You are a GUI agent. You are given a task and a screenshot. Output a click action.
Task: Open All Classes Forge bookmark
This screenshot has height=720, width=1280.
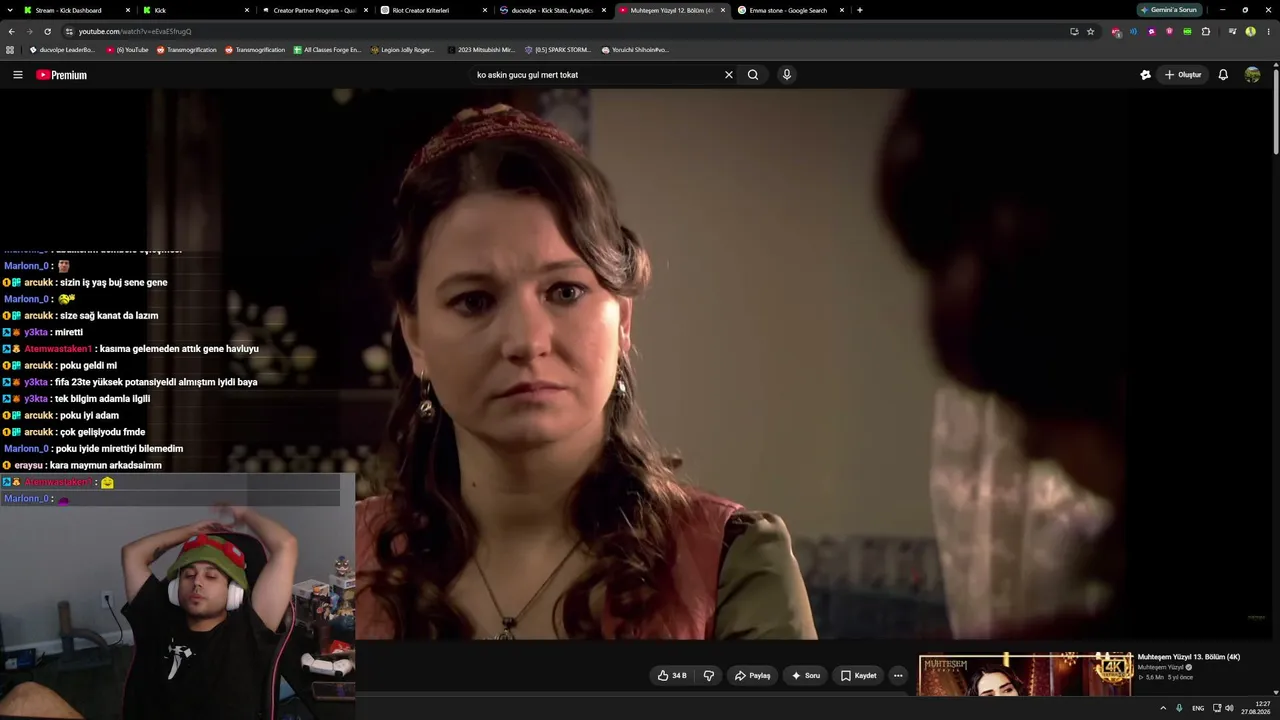click(x=327, y=50)
